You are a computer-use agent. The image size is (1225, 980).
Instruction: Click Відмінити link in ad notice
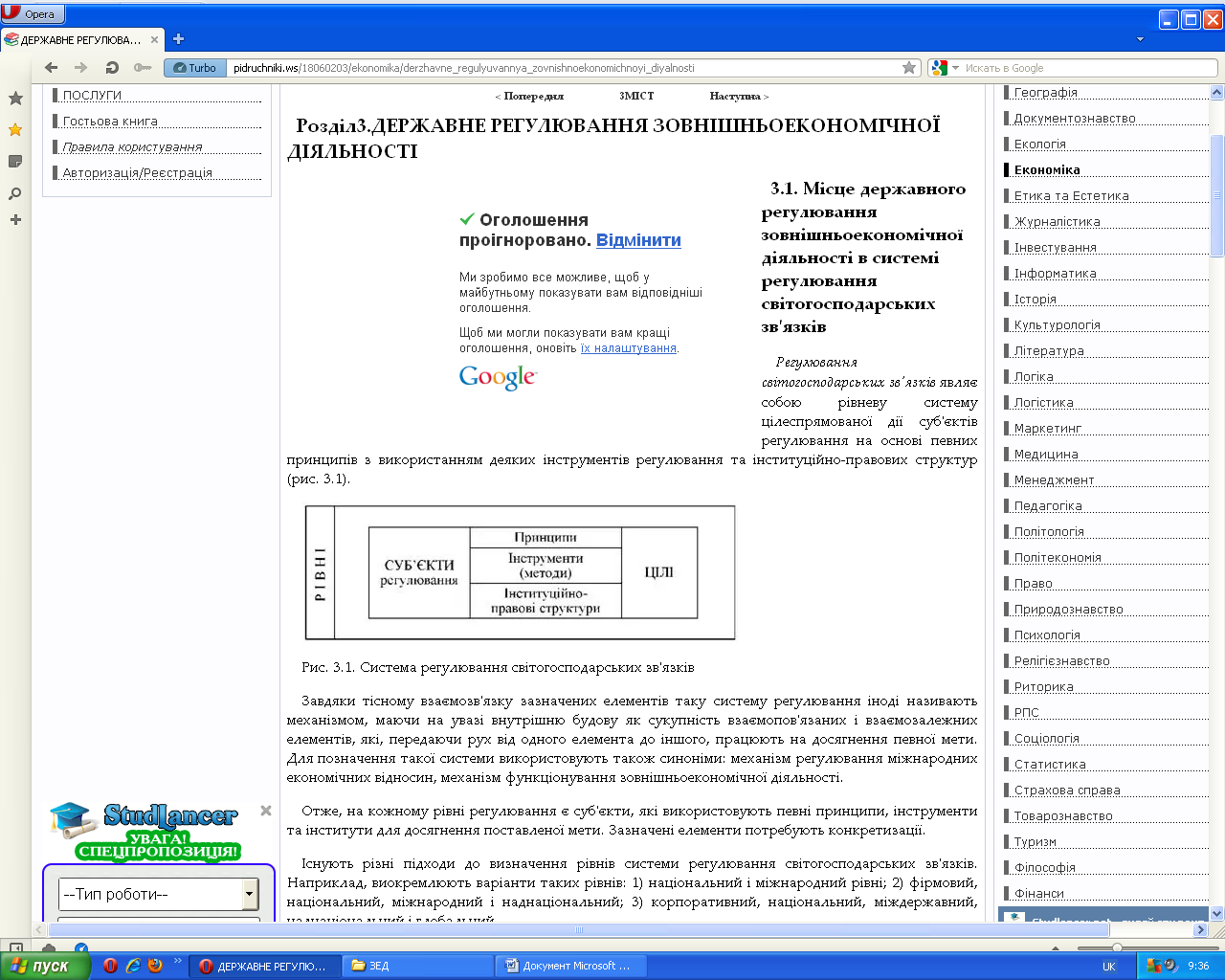pyautogui.click(x=638, y=240)
